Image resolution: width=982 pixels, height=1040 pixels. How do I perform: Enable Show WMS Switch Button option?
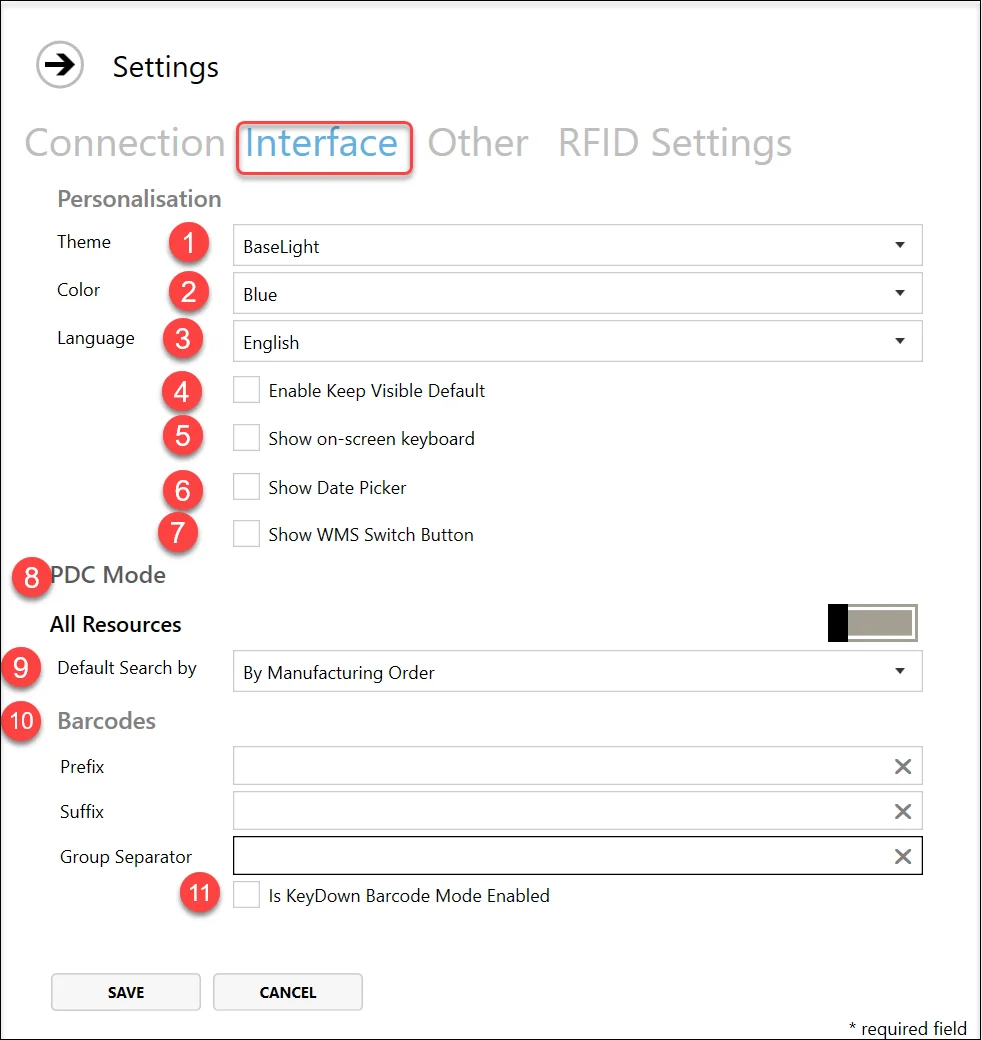246,534
